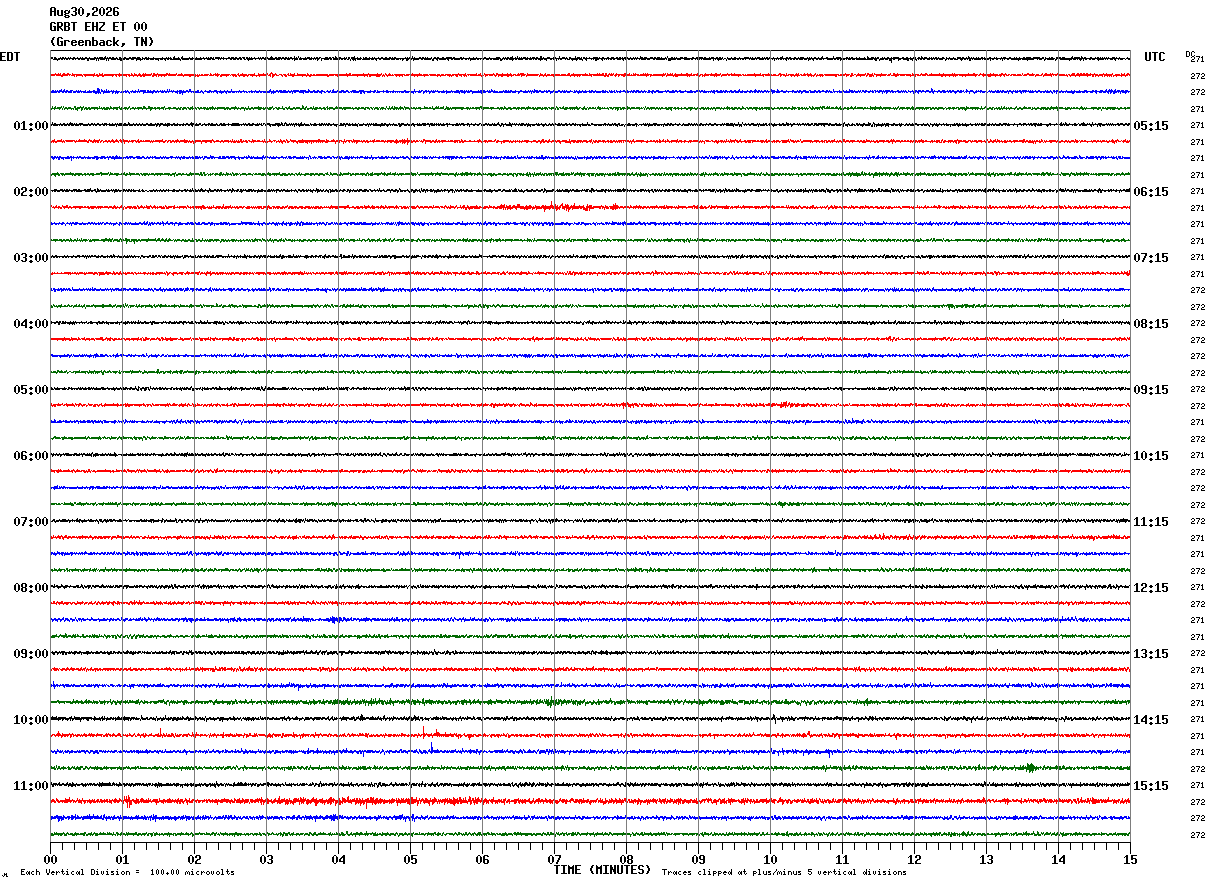Viewport: 1210px width, 886px height.
Task: Click the Aug30,2026 date heading
Action: click(x=84, y=12)
